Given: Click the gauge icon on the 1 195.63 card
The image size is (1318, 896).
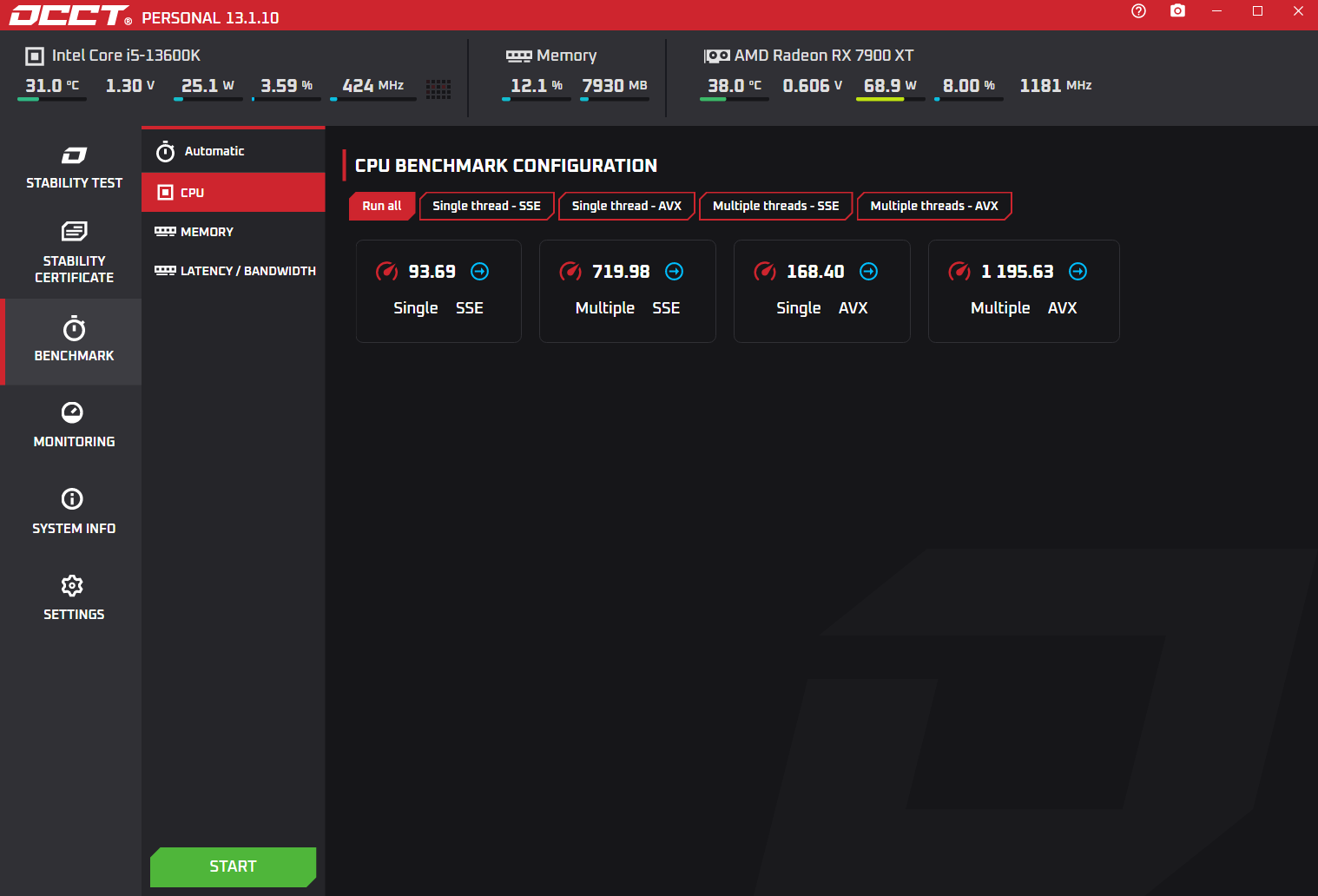Looking at the screenshot, I should (959, 272).
